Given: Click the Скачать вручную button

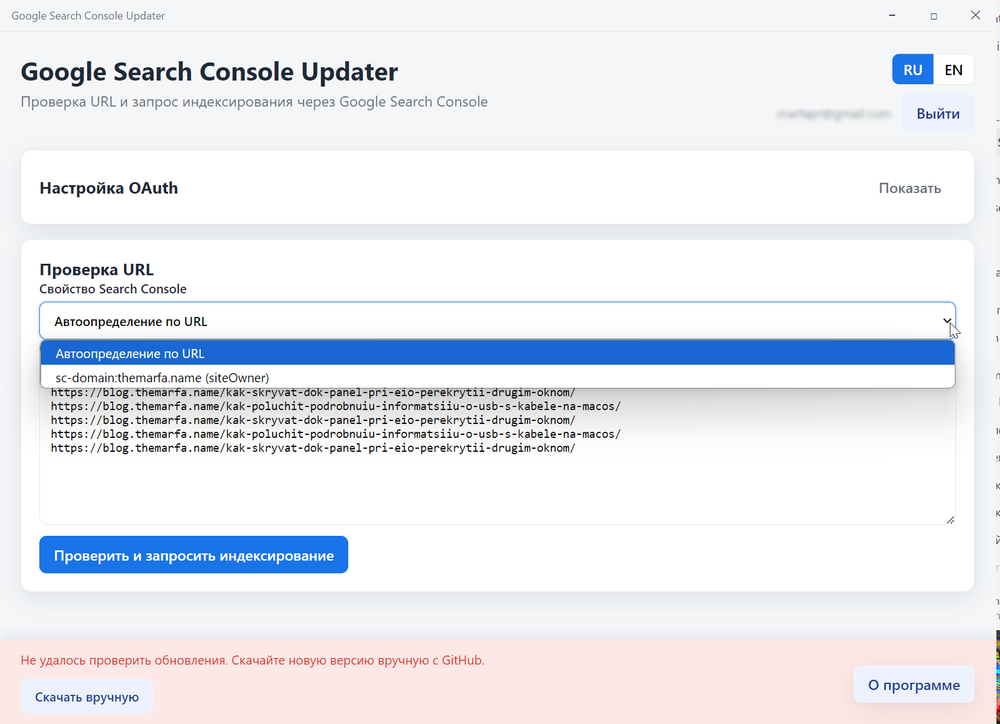Looking at the screenshot, I should pos(87,697).
